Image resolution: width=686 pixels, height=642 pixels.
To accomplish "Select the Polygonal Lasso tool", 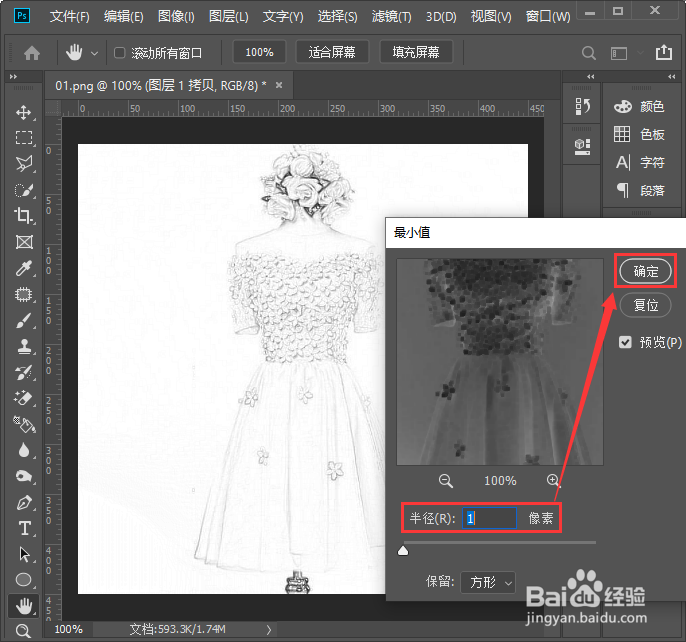I will pyautogui.click(x=24, y=164).
